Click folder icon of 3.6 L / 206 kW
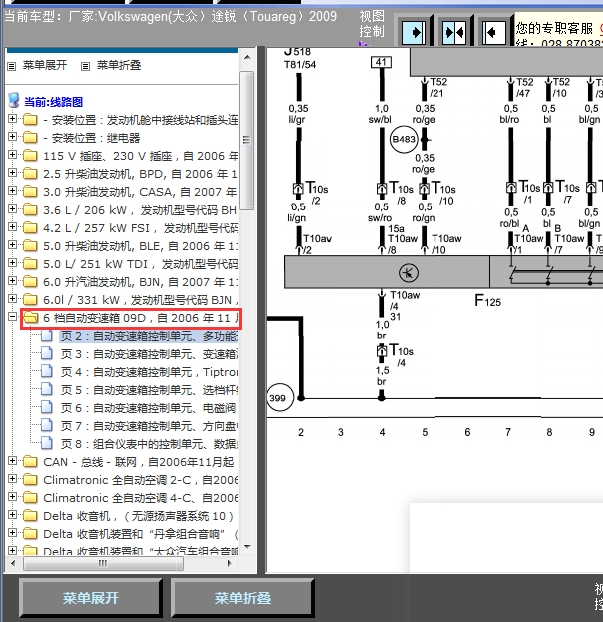Image resolution: width=603 pixels, height=622 pixels. 30,209
